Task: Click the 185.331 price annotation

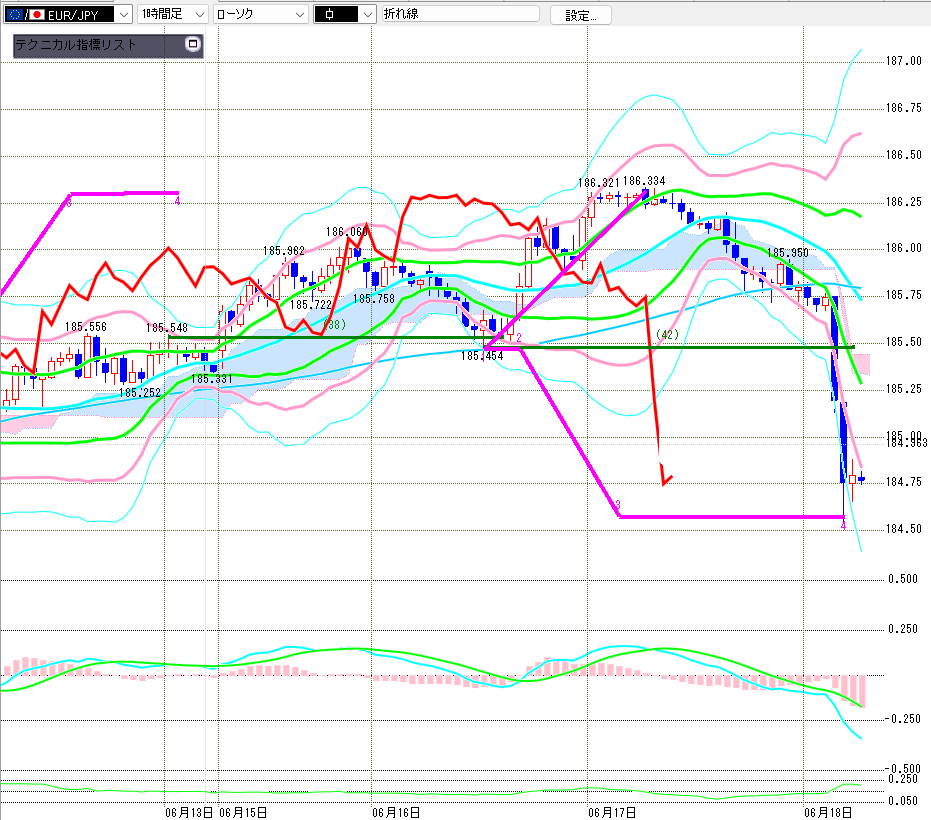Action: point(212,379)
